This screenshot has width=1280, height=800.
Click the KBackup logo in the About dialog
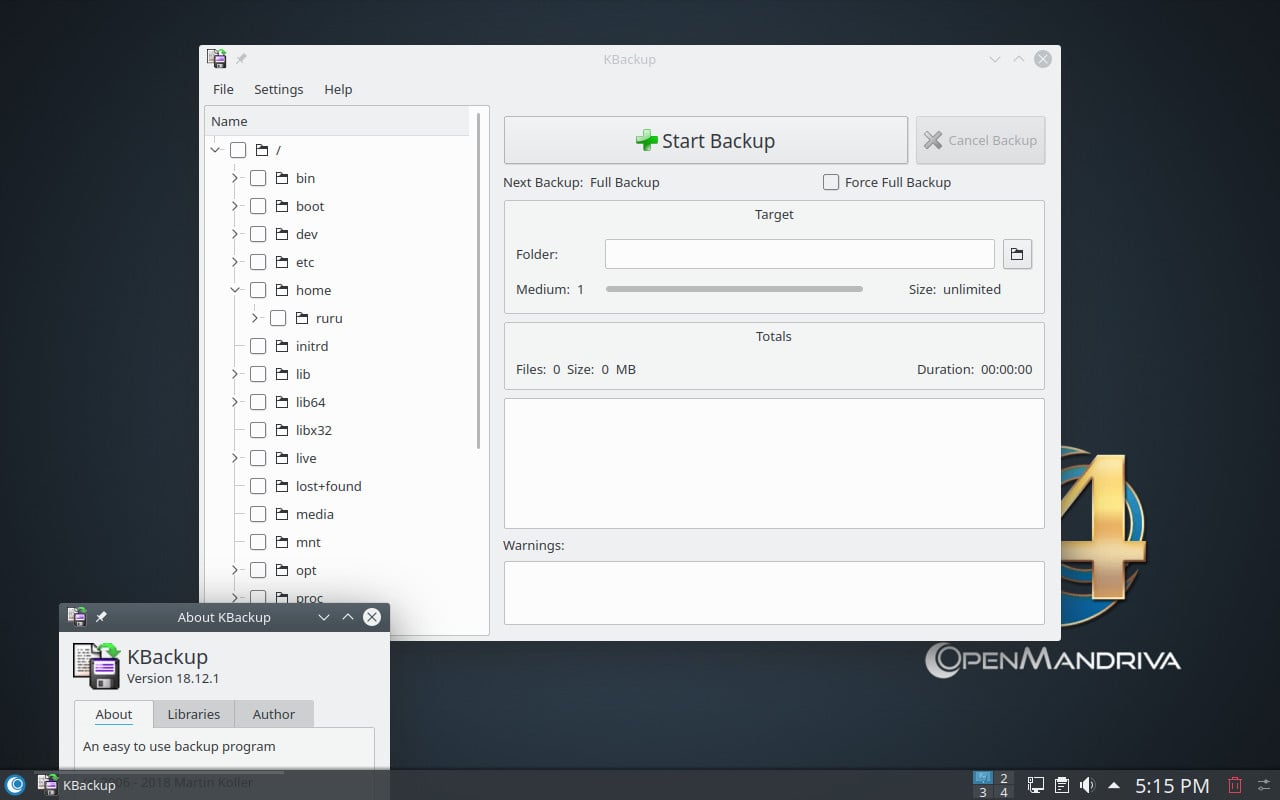pos(95,665)
